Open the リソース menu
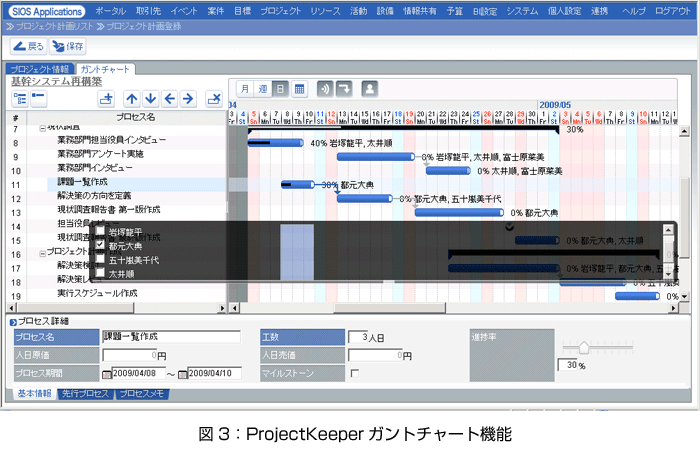The image size is (700, 450). tap(325, 11)
